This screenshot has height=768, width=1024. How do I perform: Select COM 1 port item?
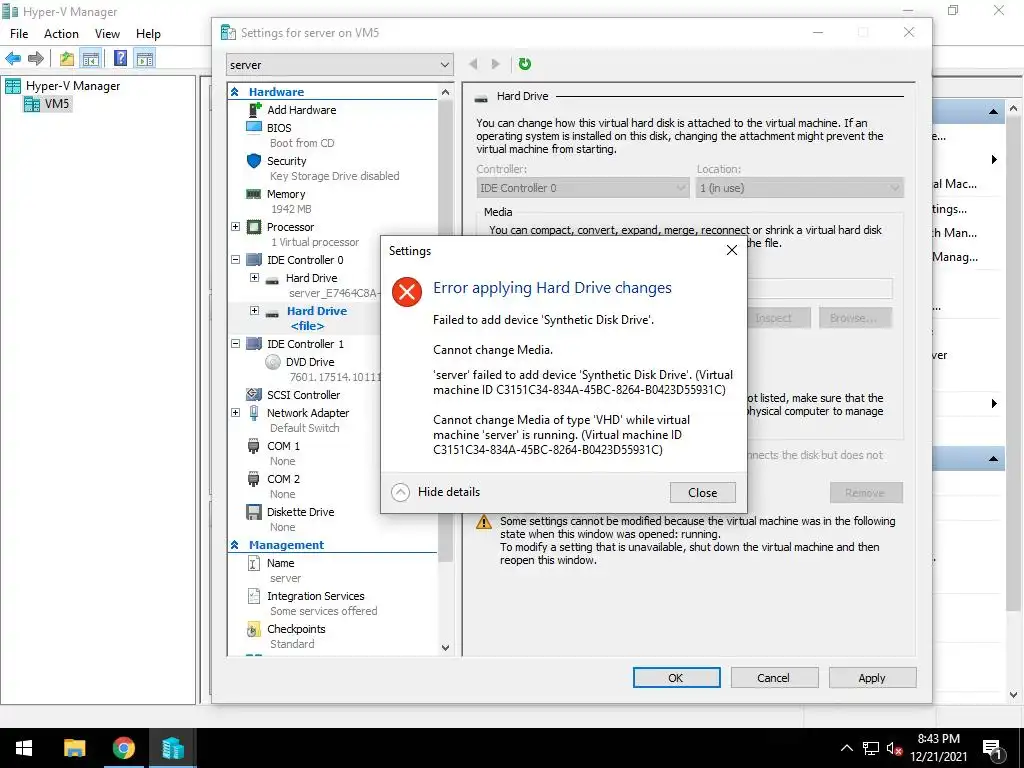(283, 446)
